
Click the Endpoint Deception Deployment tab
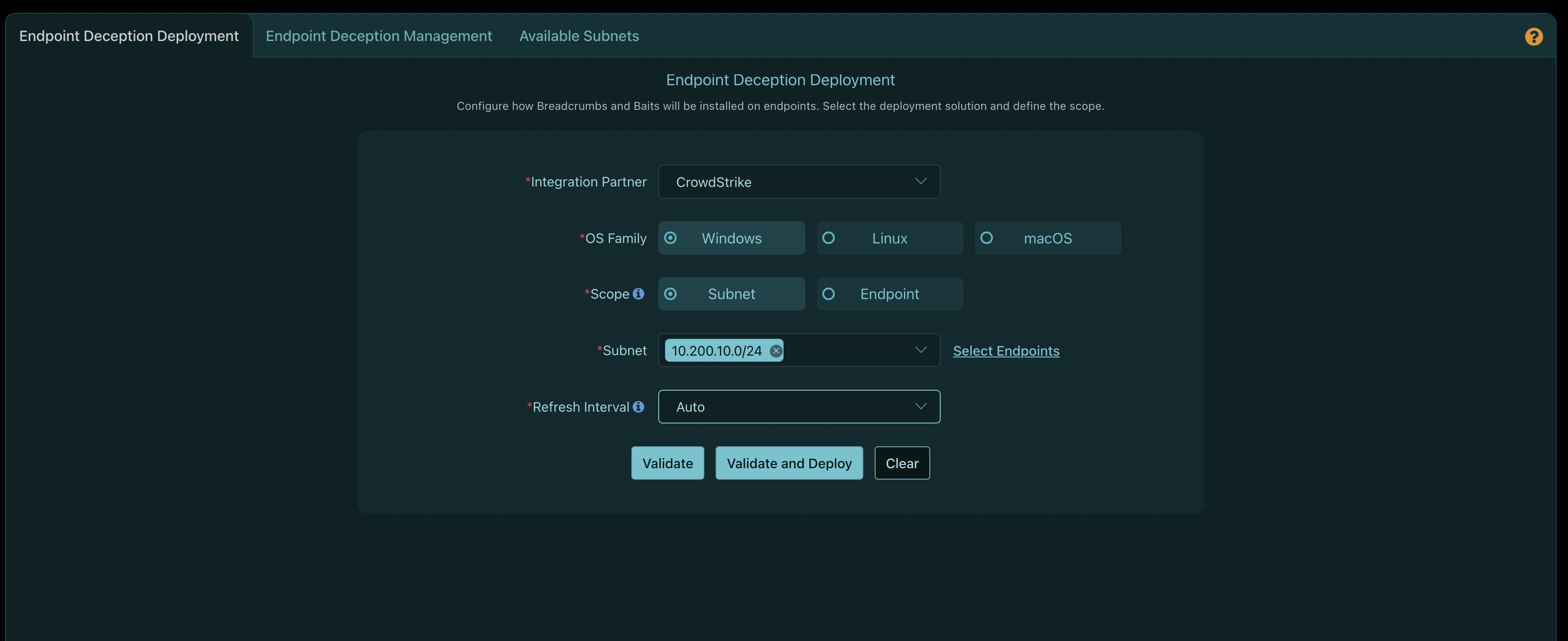(x=128, y=35)
